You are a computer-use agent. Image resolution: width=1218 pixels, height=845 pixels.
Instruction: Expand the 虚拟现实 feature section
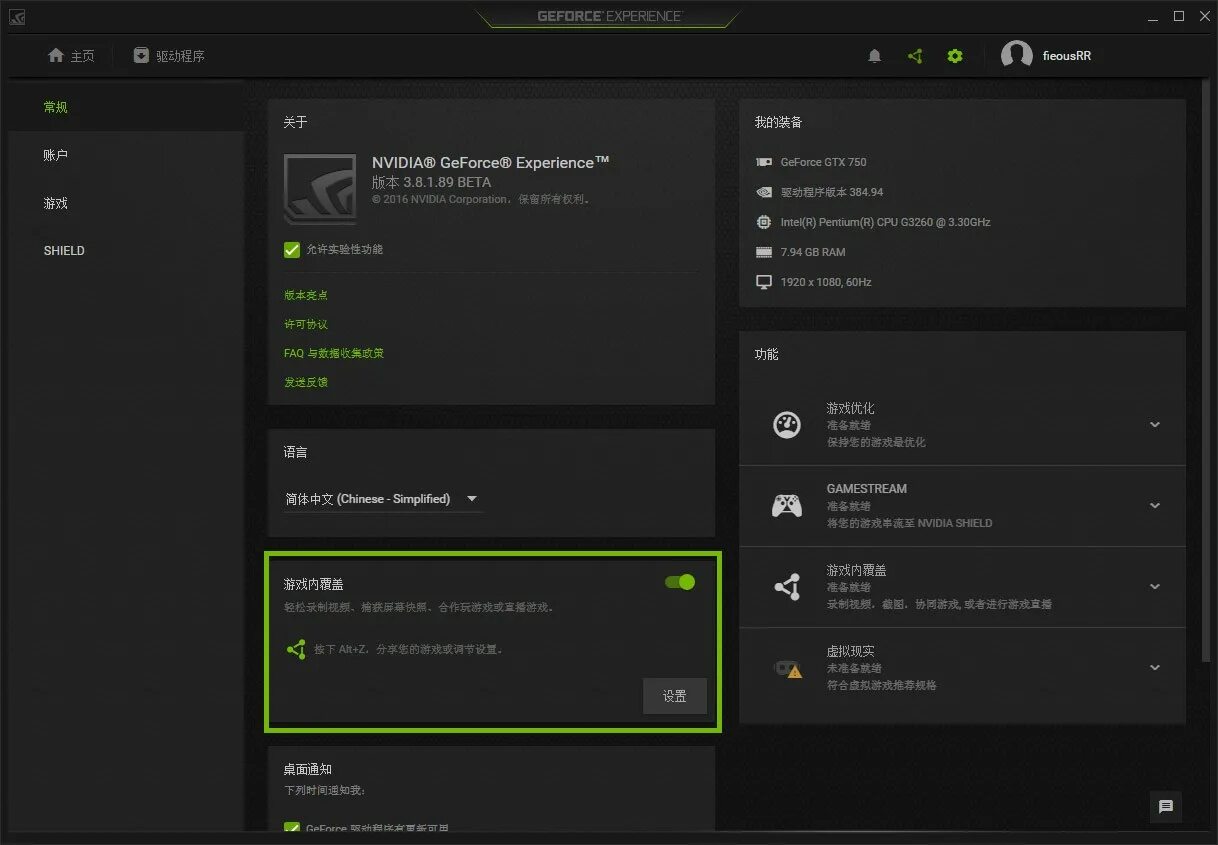(x=1155, y=667)
